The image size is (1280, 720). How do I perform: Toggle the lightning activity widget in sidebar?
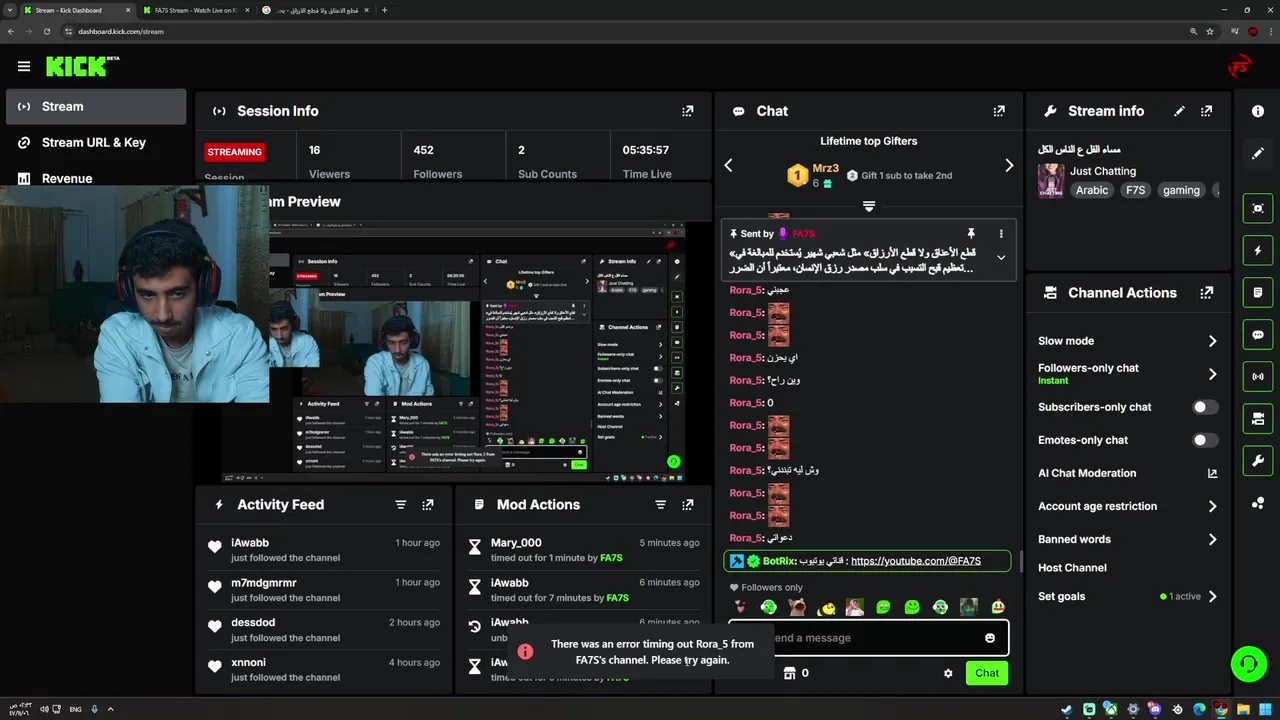[x=1258, y=250]
